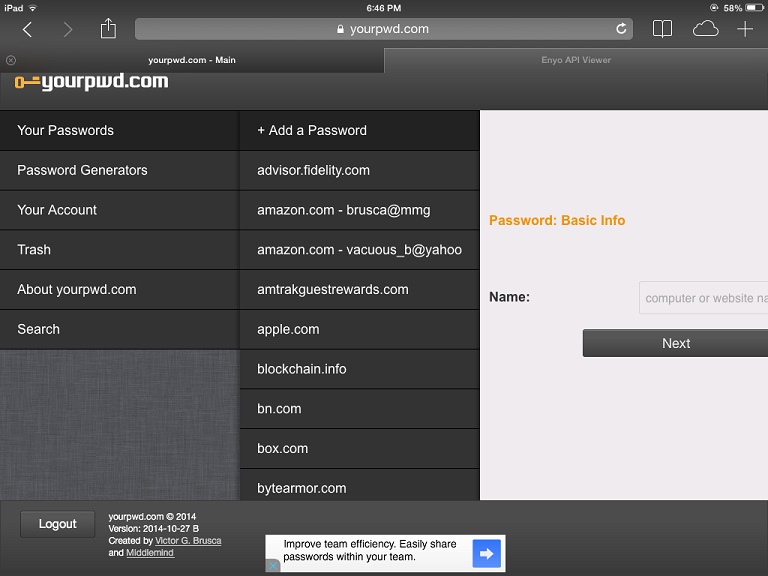Tap the orientation lock status icon
Viewport: 768px width, 576px height.
tap(714, 8)
